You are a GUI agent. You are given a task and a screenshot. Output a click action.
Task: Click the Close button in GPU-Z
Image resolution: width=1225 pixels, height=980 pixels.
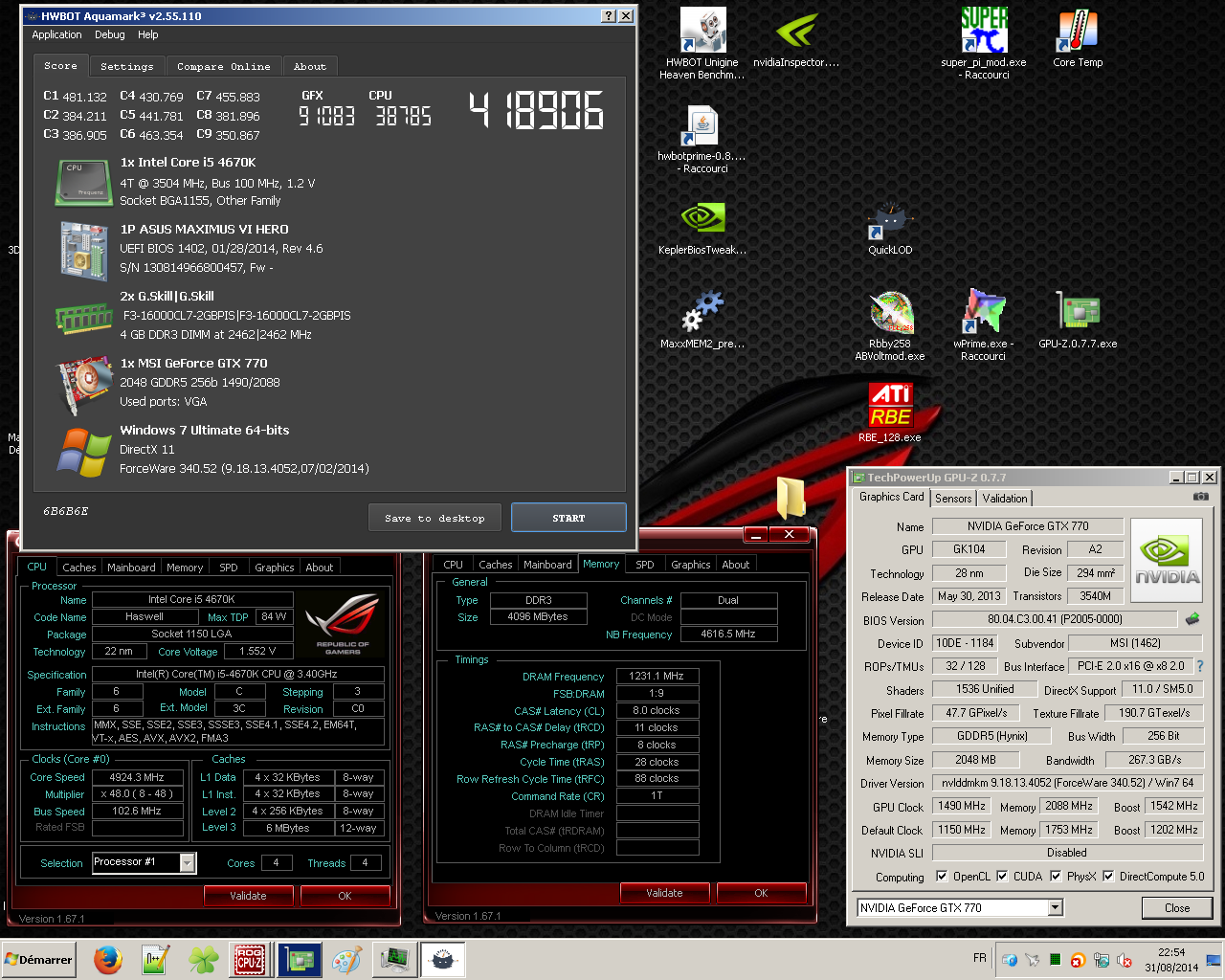1177,907
